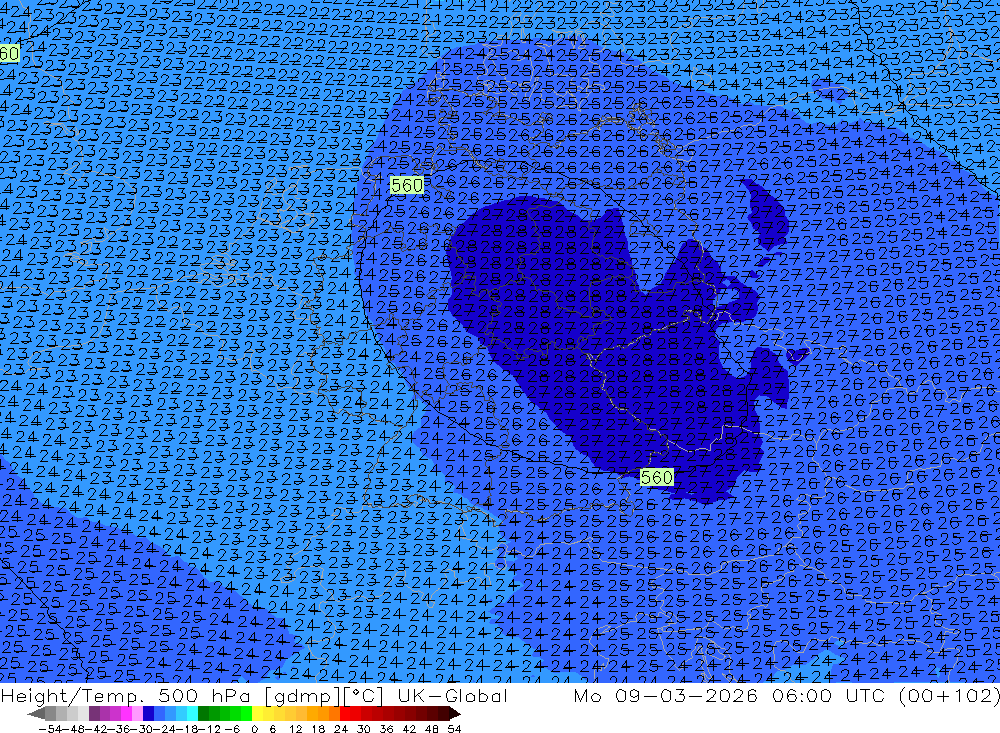This screenshot has height=733, width=1000.
Task: Click the 'Mo 09-03-2026' date text
Action: [665, 695]
